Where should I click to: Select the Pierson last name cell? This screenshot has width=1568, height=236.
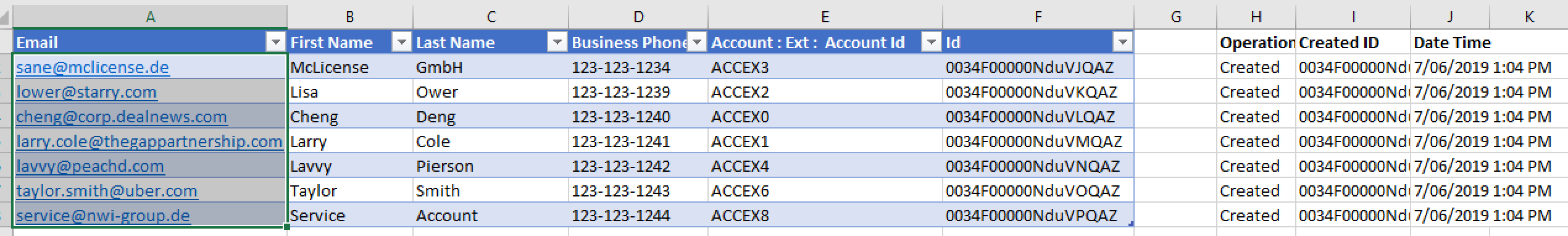coord(491,166)
